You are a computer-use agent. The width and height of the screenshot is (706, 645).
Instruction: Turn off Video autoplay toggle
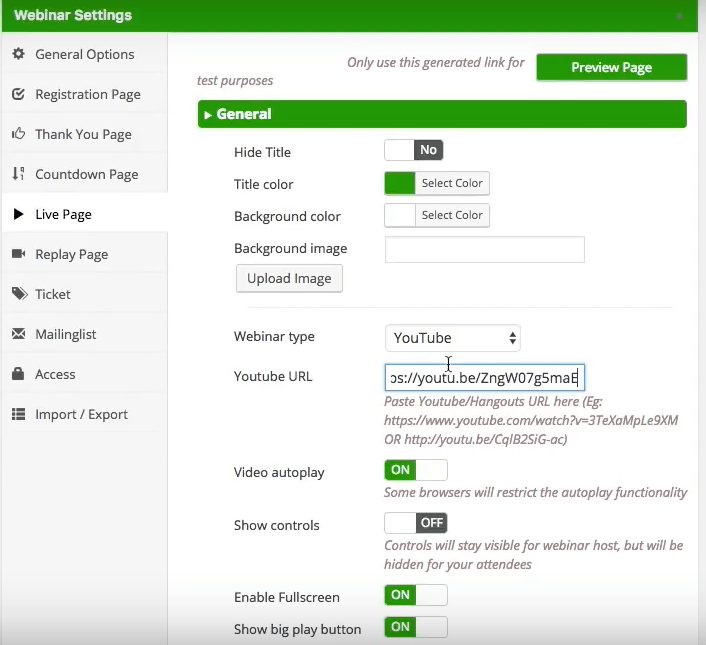pyautogui.click(x=416, y=470)
